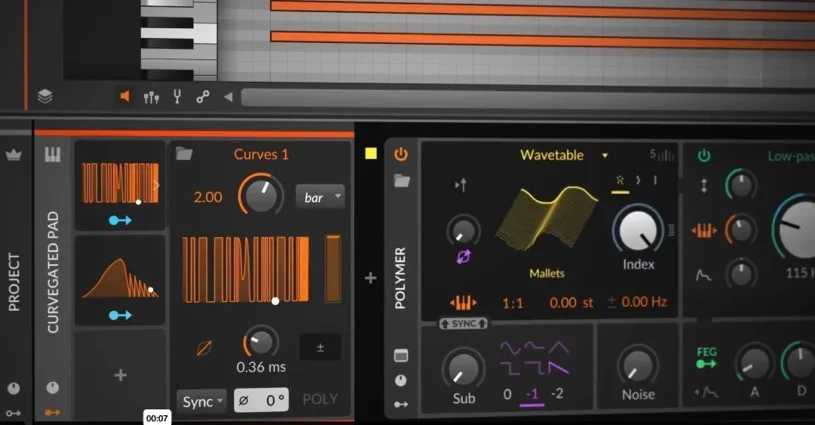This screenshot has height=425, width=815.
Task: Click the star icon above Index knob
Action: 620,180
